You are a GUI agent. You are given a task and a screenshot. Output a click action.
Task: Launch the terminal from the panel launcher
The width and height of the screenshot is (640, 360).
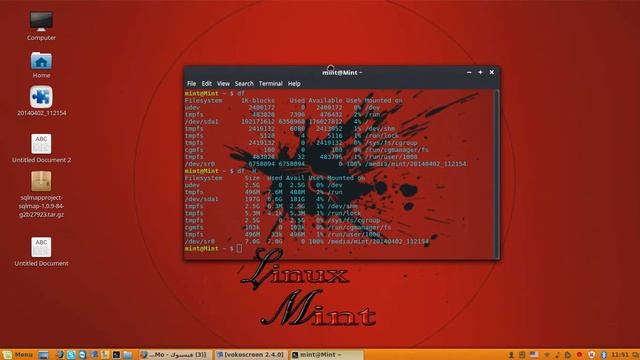[x=116, y=355]
